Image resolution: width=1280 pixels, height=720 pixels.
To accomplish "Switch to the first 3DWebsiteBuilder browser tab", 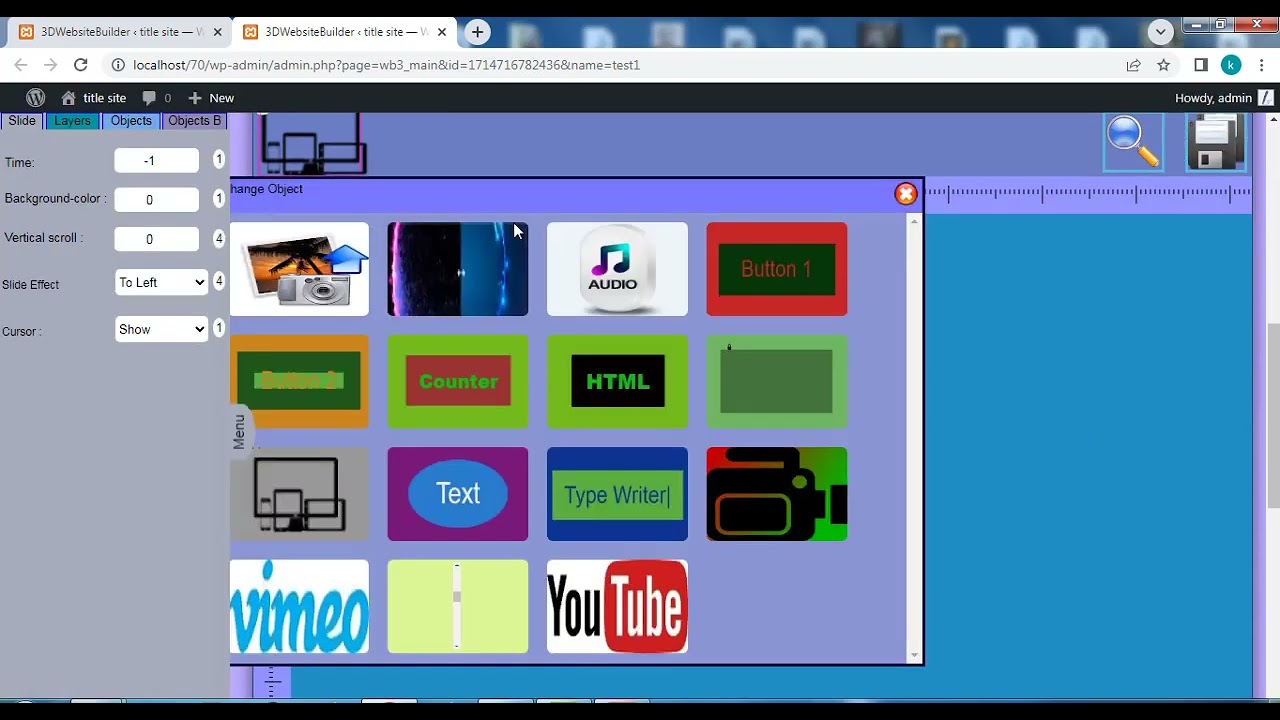I will 120,32.
